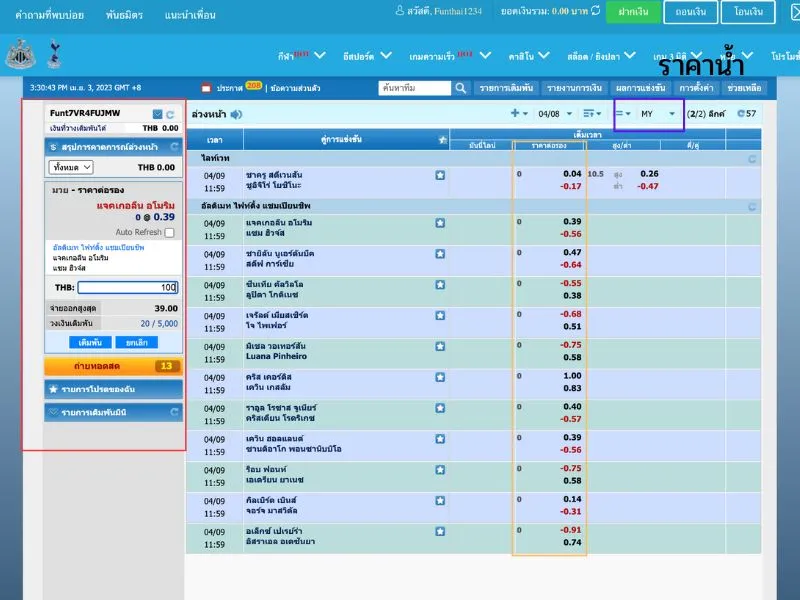This screenshot has height=600, width=800.
Task: Star the match with 1.00 / 0.83 odds
Action: coord(440,377)
